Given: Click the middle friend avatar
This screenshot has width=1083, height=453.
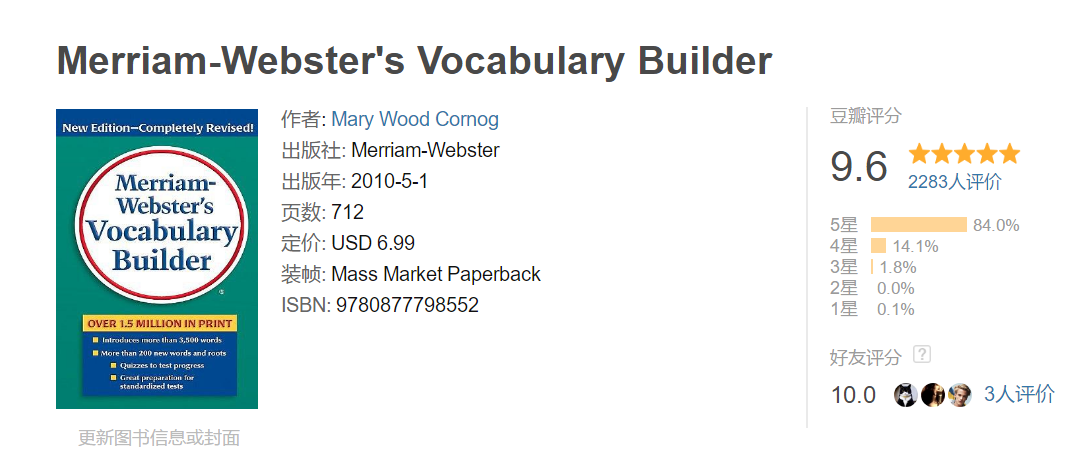Looking at the screenshot, I should coord(933,394).
